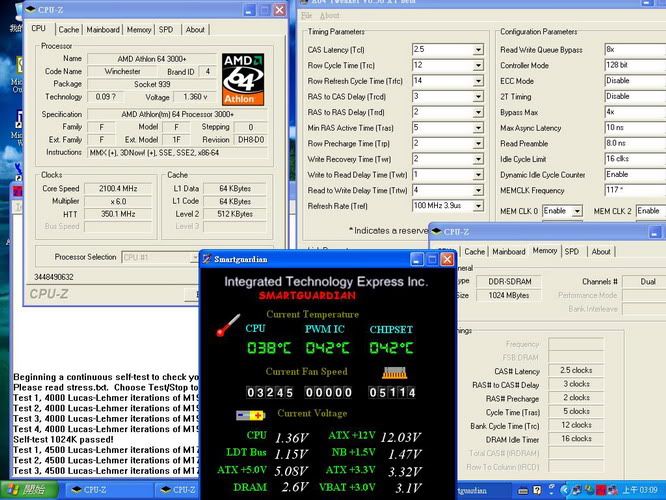This screenshot has height=500, width=666.
Task: Click the CPU temperature reading 038°C
Action: point(269,348)
